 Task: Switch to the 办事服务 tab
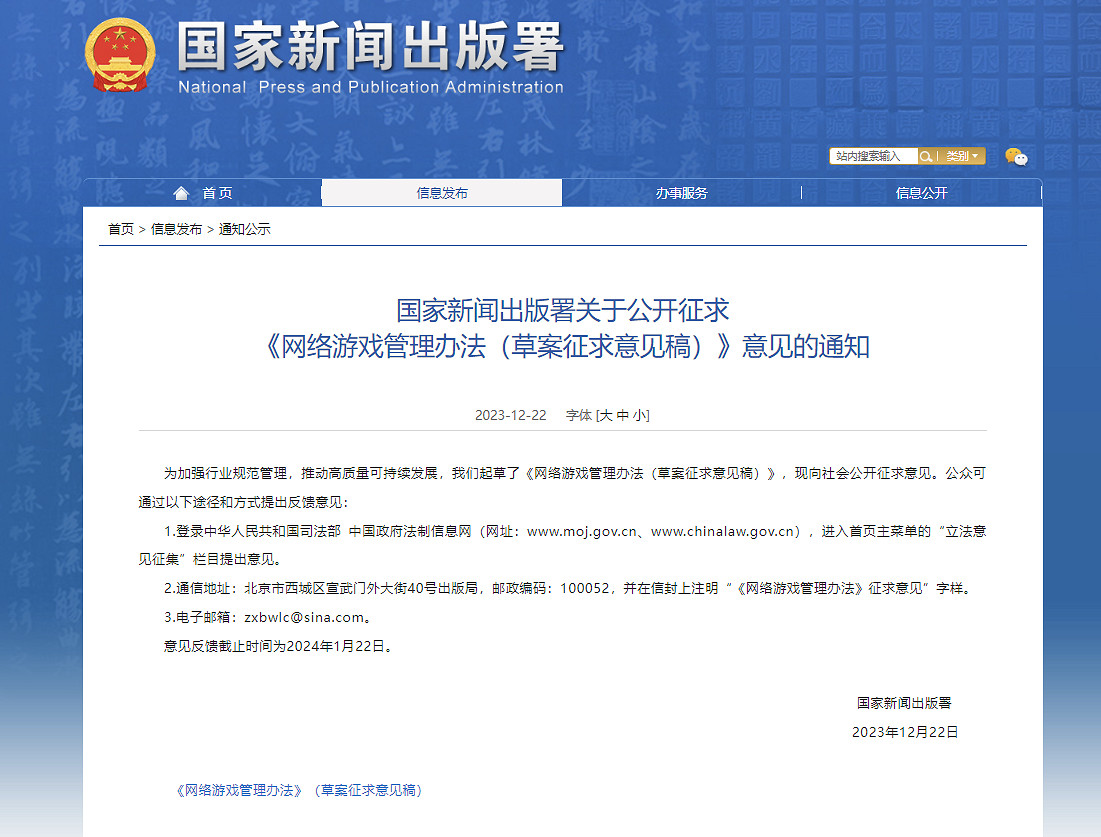(681, 193)
